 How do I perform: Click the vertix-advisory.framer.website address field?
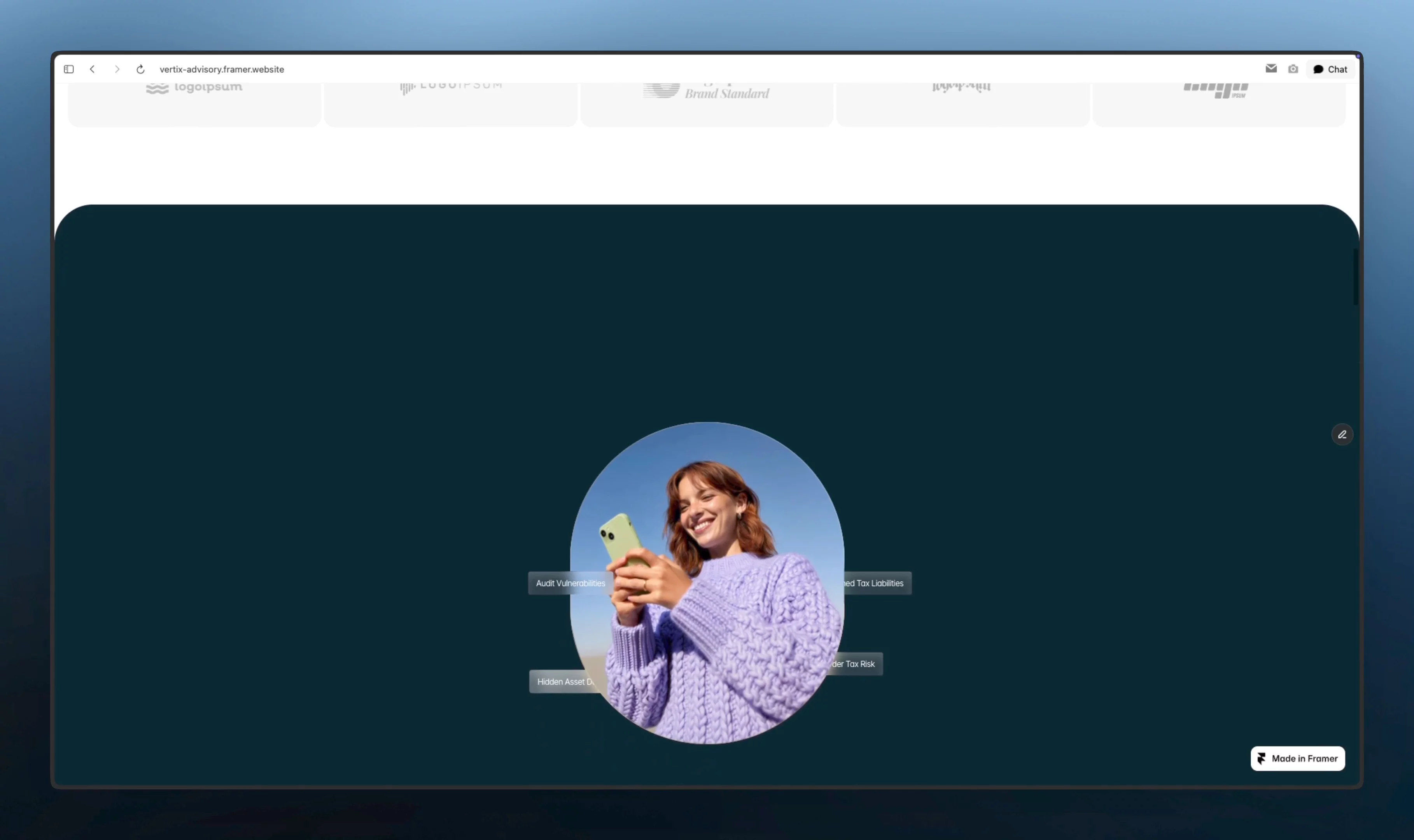pyautogui.click(x=222, y=69)
